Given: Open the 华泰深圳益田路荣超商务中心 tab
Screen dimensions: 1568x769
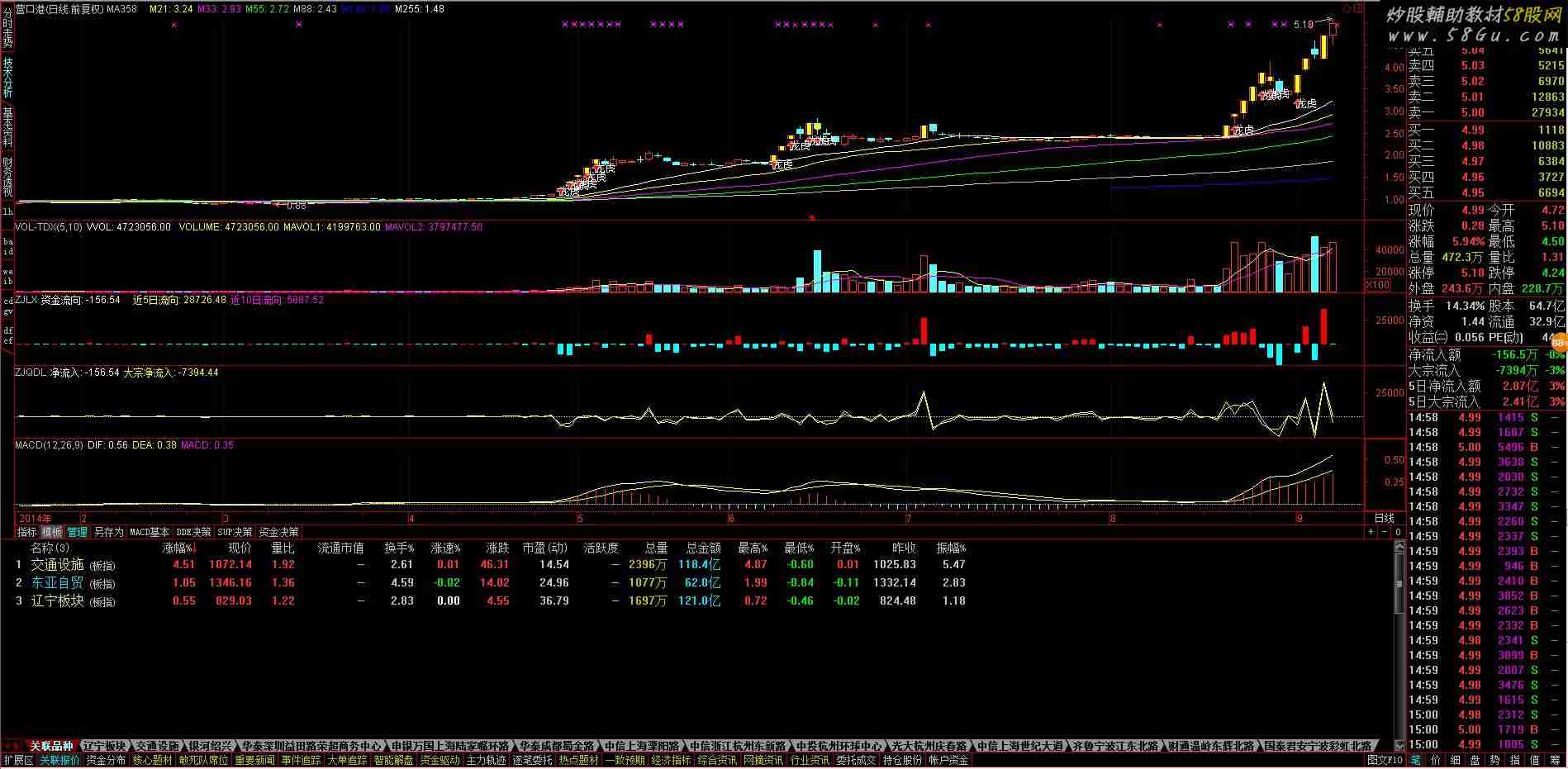Looking at the screenshot, I should pyautogui.click(x=311, y=746).
